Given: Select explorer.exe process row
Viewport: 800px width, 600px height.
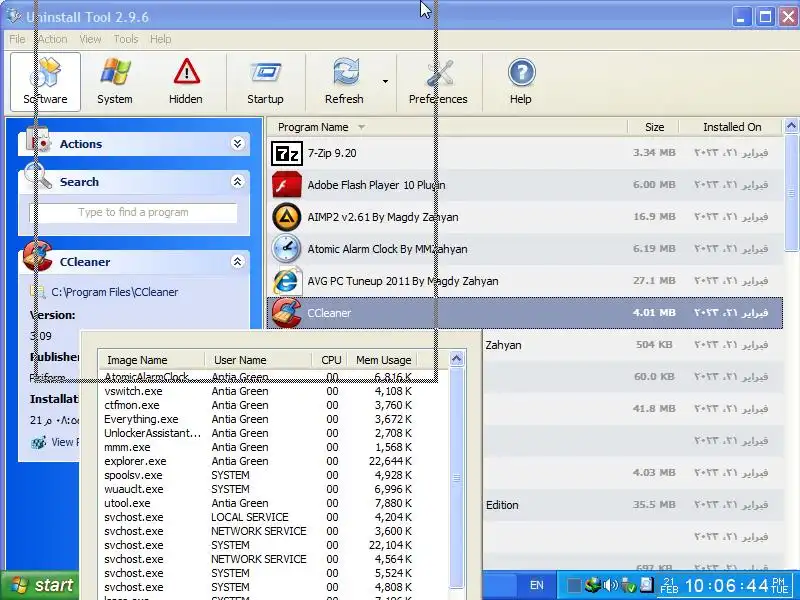Looking at the screenshot, I should 258,461.
